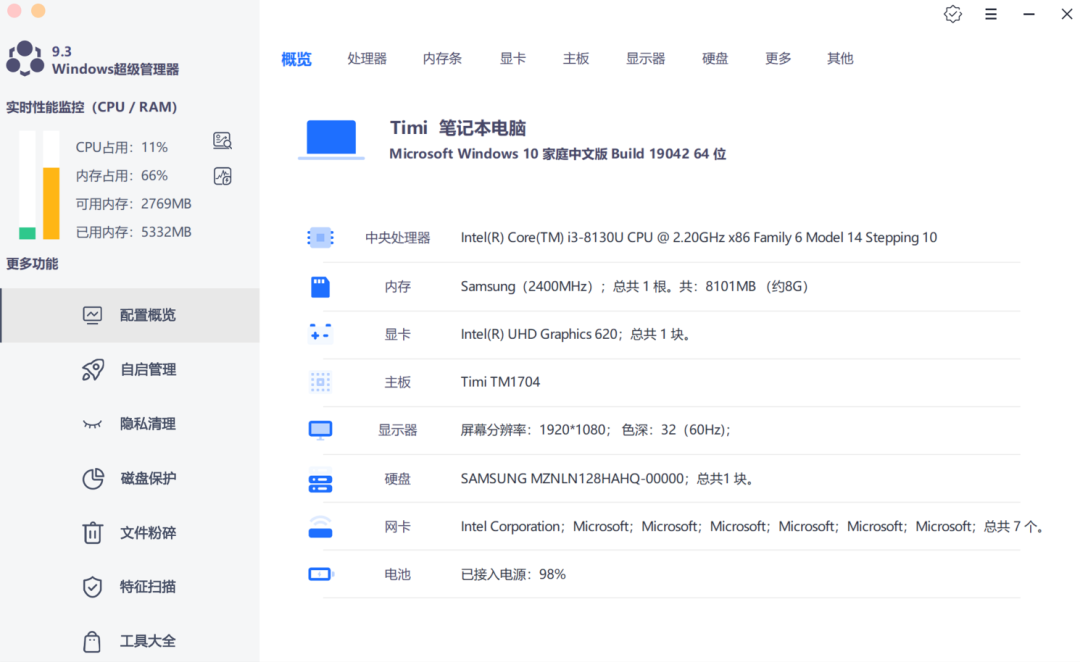
Task: Click the 隐私清理 eye icon
Action: 92,424
